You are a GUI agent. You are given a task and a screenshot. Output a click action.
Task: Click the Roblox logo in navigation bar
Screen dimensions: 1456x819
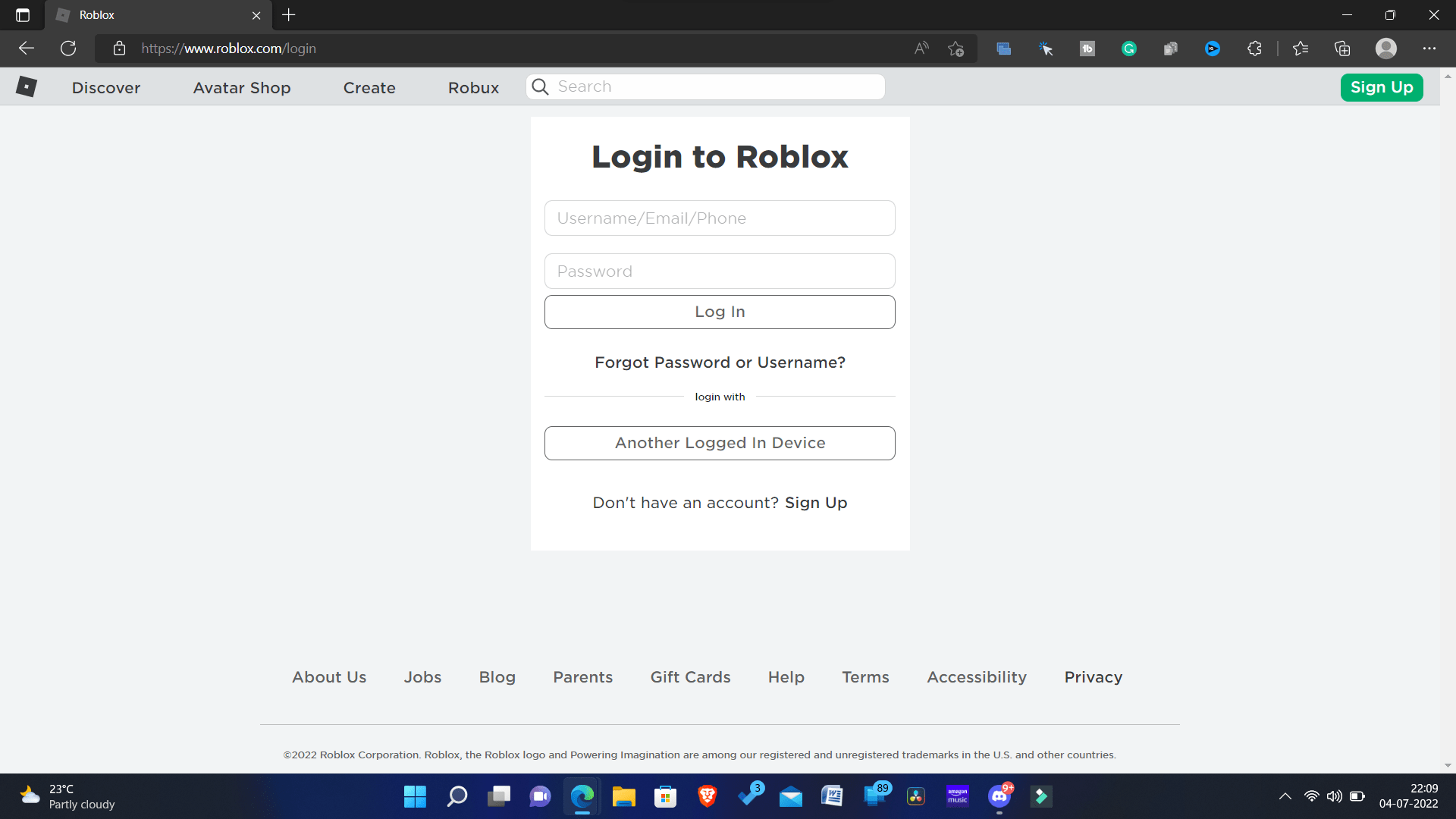[x=27, y=86]
